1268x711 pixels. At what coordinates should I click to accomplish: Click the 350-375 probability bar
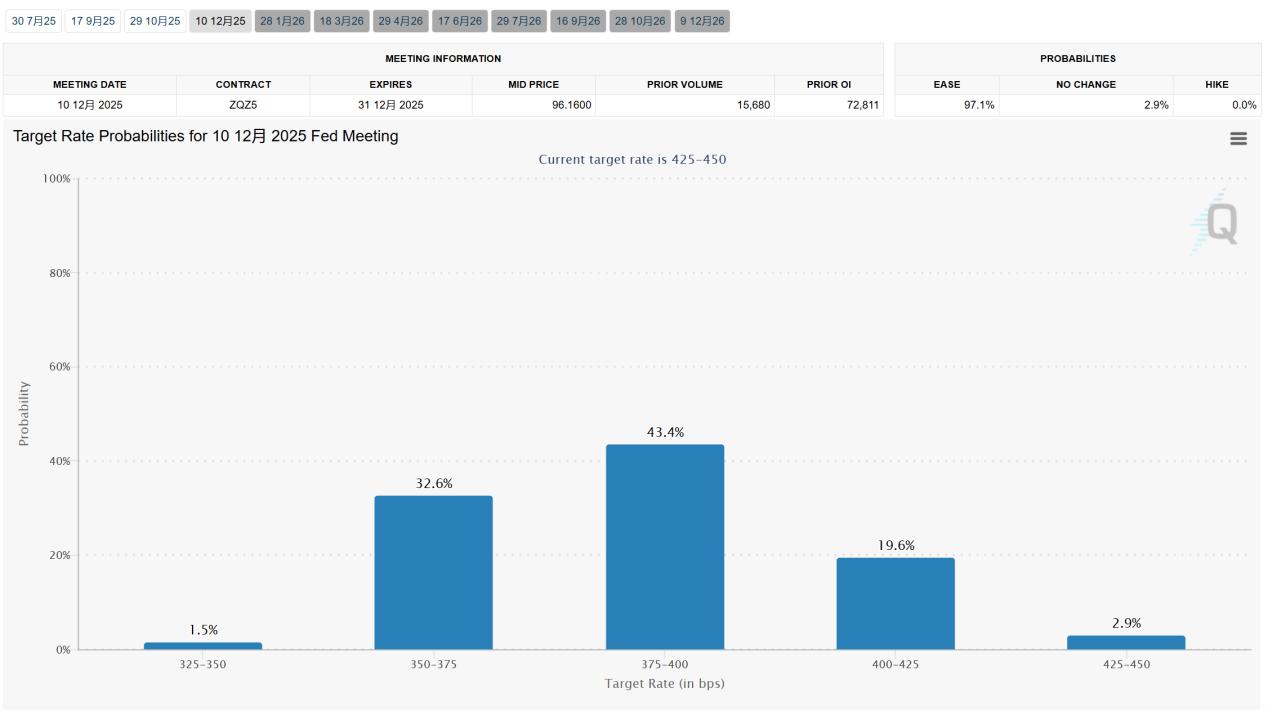click(434, 573)
